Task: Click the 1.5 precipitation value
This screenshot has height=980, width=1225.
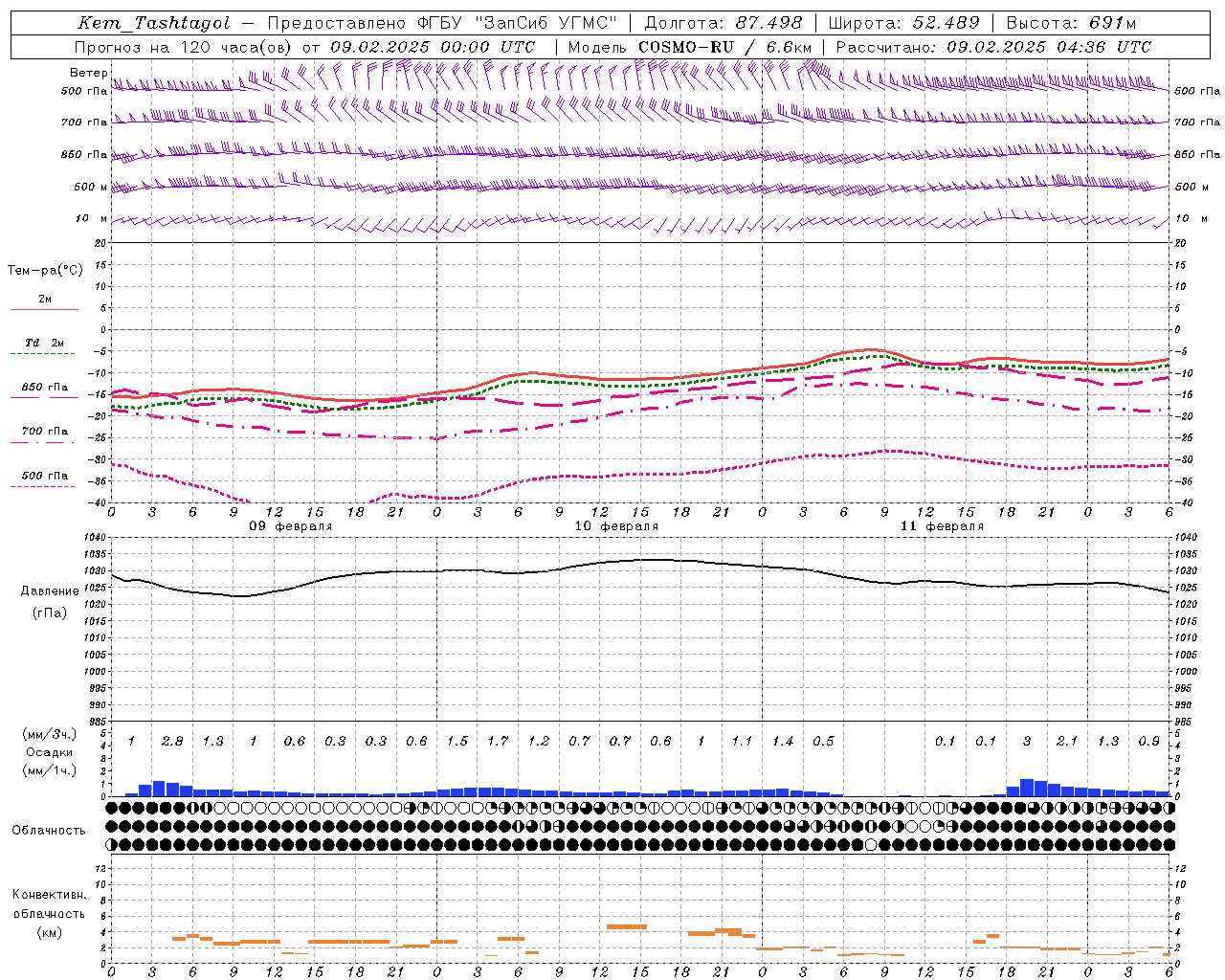Action: pos(457,741)
